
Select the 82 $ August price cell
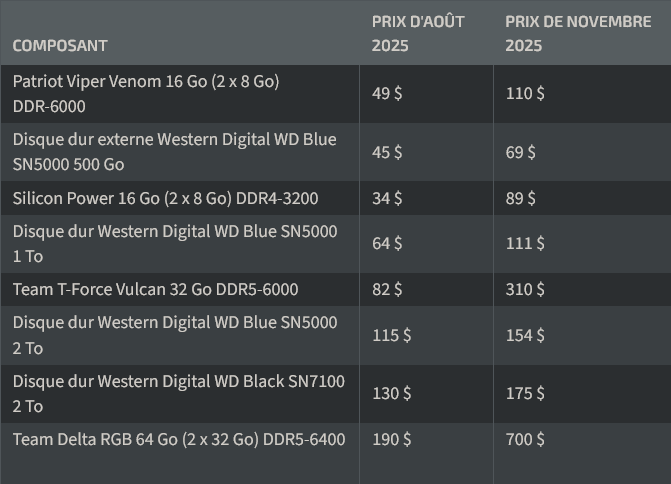[x=386, y=289]
